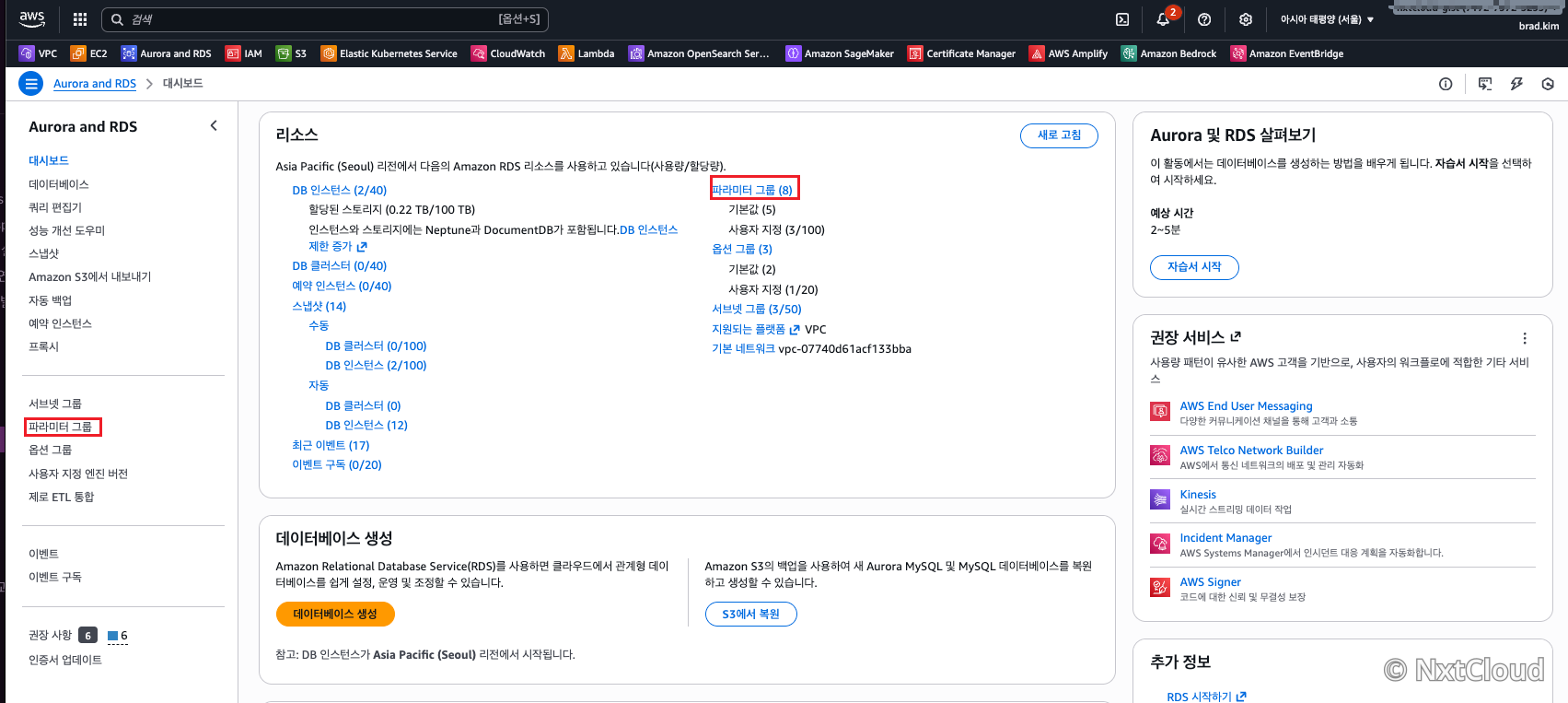Click the 데이터베이스 생성 button

pyautogui.click(x=335, y=614)
